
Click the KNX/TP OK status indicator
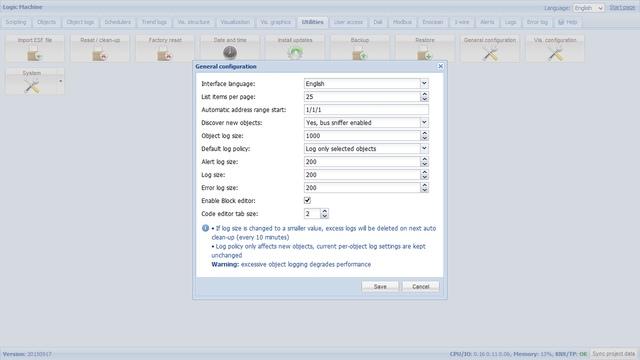click(571, 354)
